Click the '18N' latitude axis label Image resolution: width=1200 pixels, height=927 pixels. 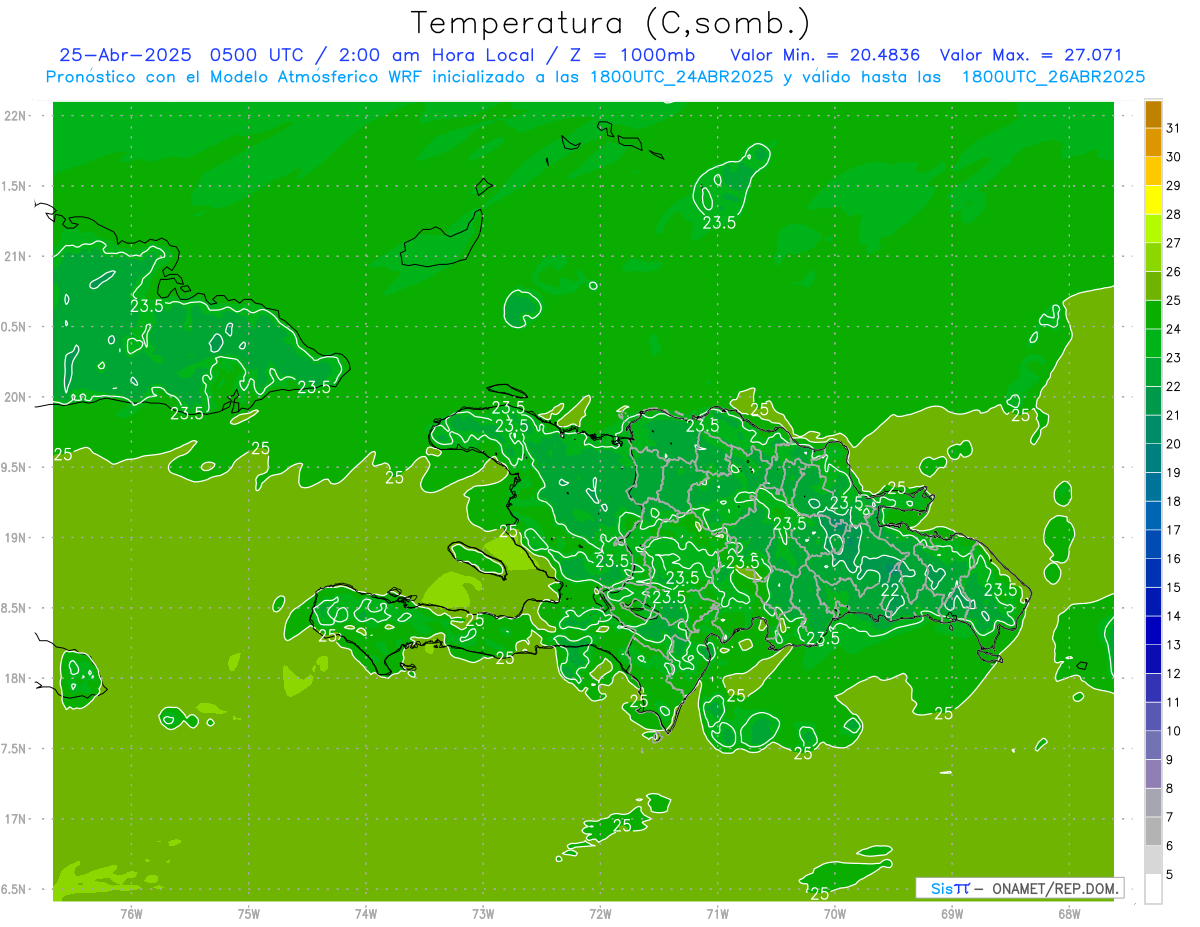[15, 679]
